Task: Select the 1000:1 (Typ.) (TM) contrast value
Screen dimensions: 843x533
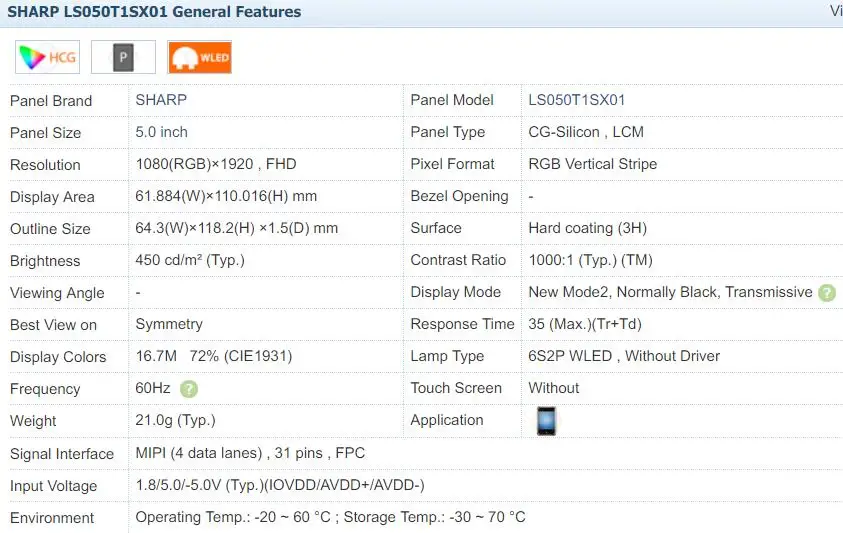Action: pos(591,260)
